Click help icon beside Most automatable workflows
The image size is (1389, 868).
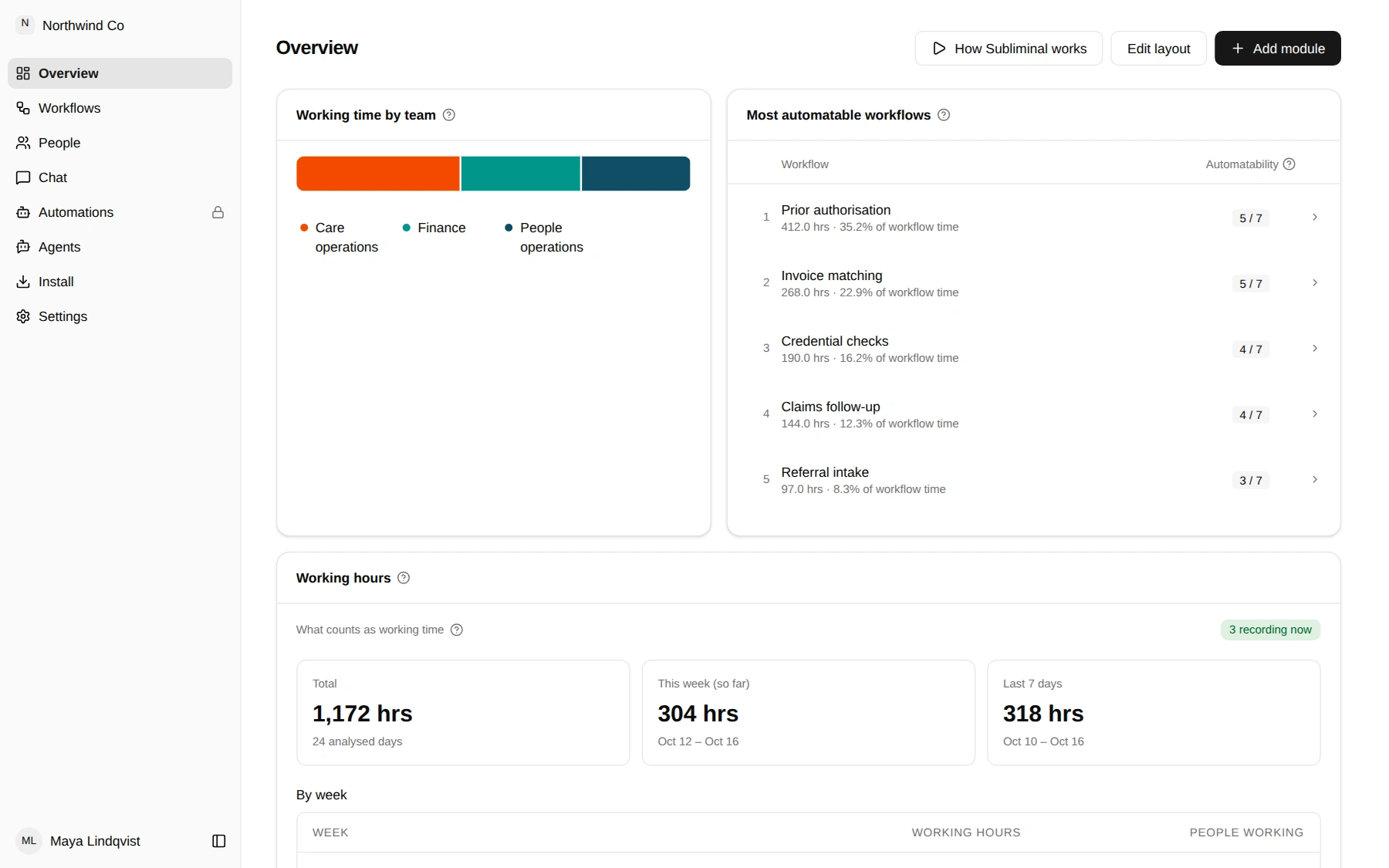944,115
